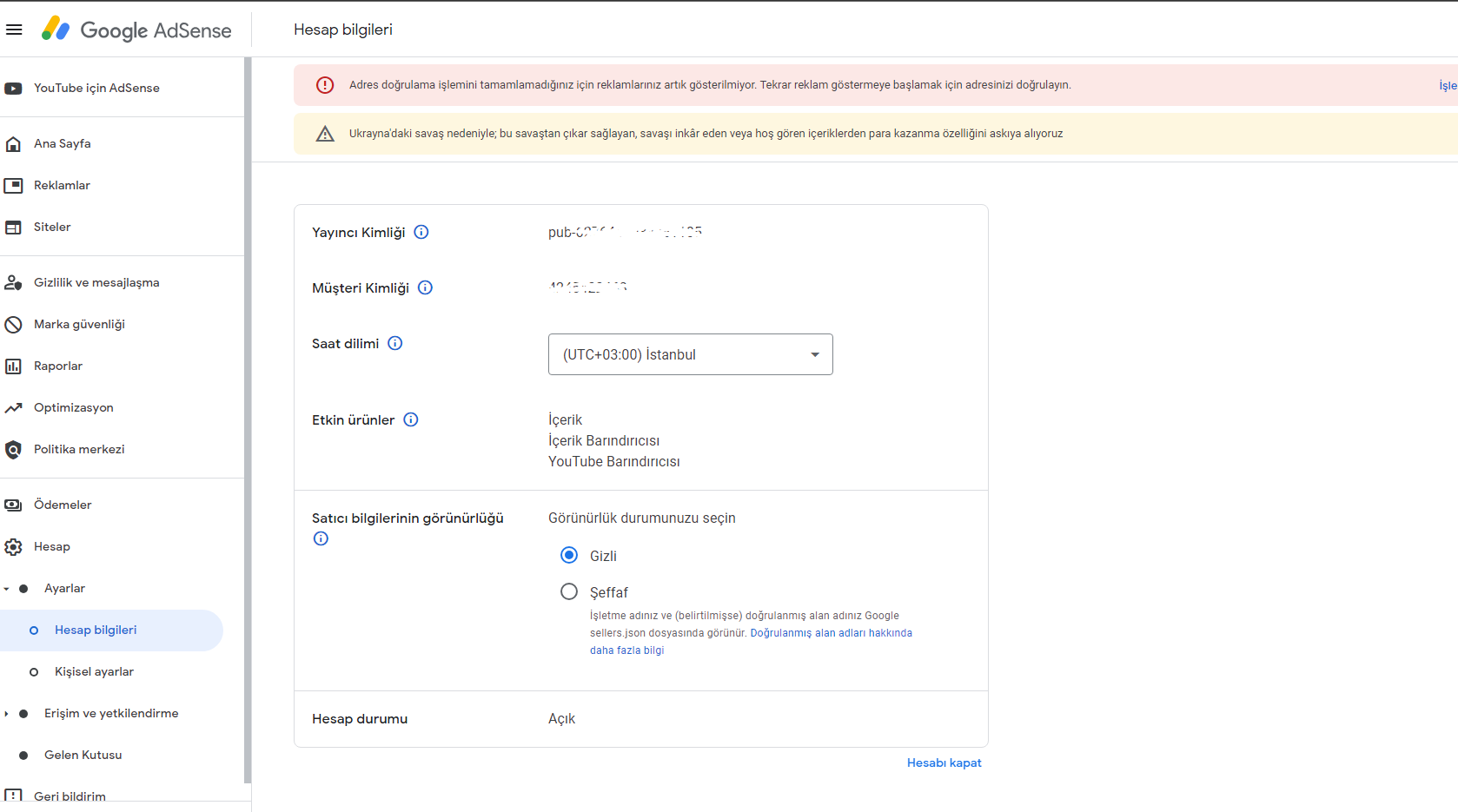Screen dimensions: 1458x812
Task: Click the Ukrayna war notice message
Action: coord(706,134)
